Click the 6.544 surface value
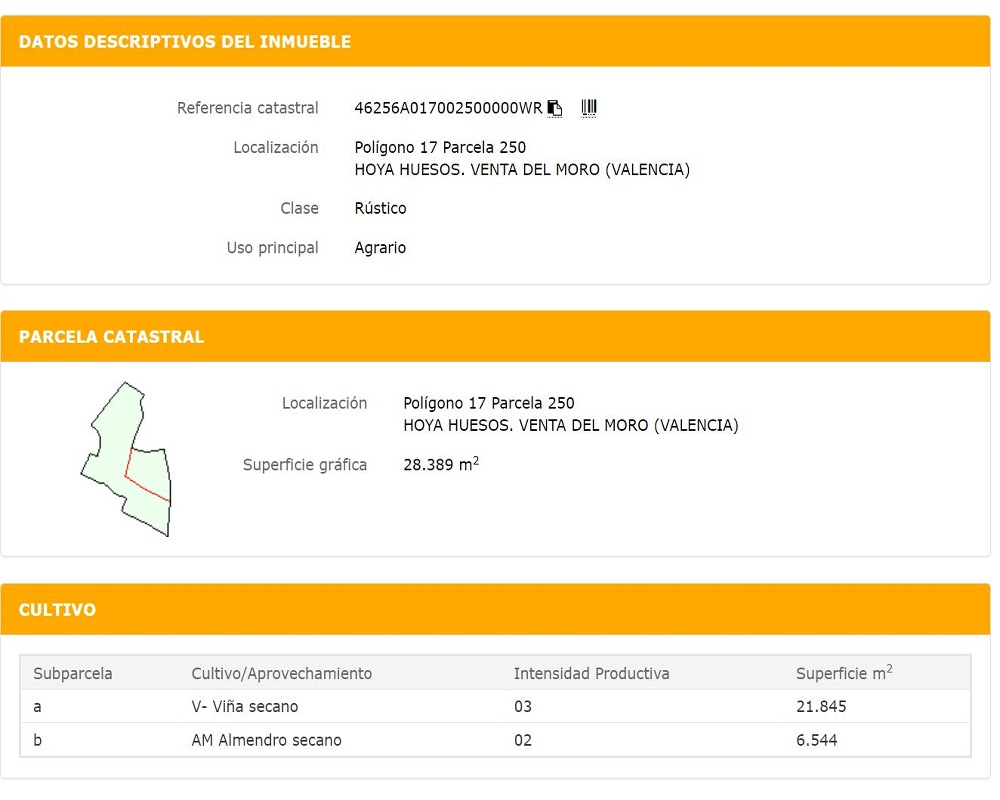Viewport: 1000px width, 800px height. [x=816, y=741]
